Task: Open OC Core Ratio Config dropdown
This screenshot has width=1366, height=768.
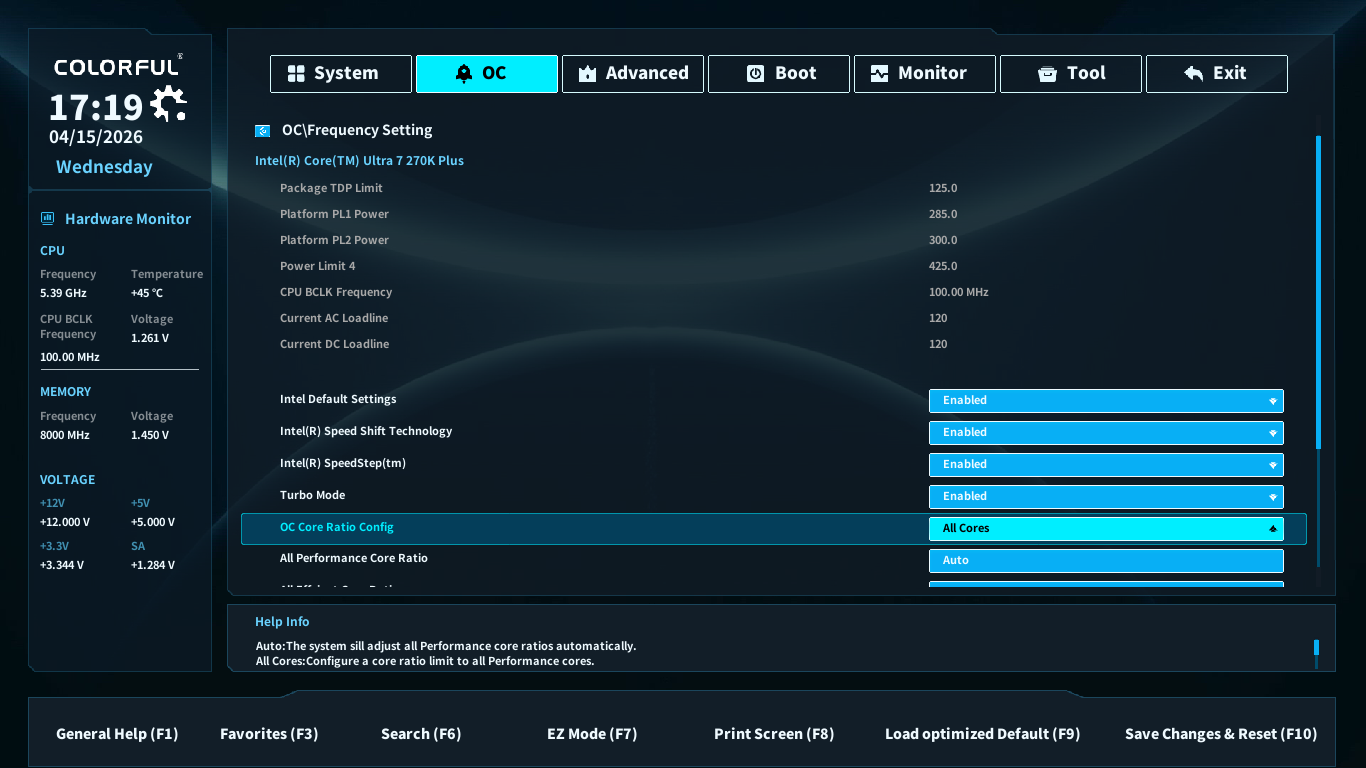Action: coord(1105,529)
